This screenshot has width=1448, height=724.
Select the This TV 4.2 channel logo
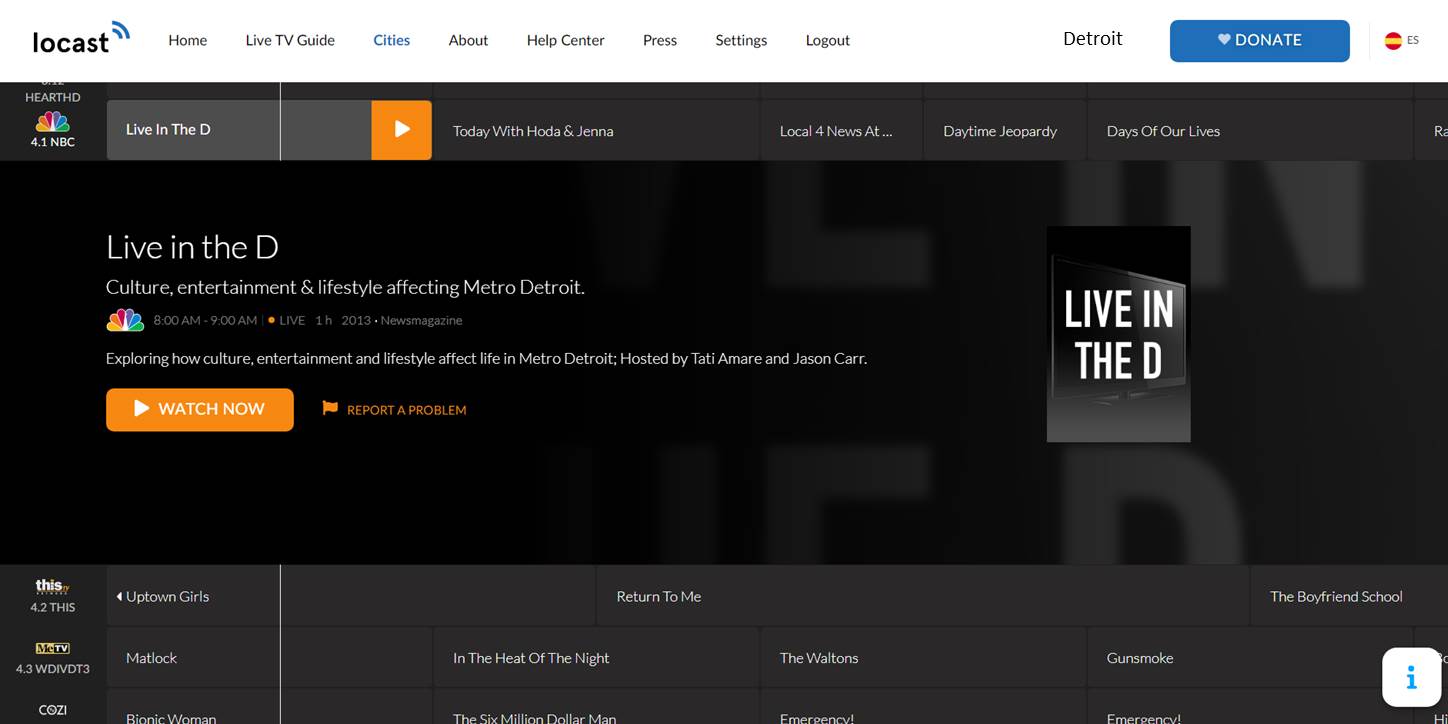point(52,586)
